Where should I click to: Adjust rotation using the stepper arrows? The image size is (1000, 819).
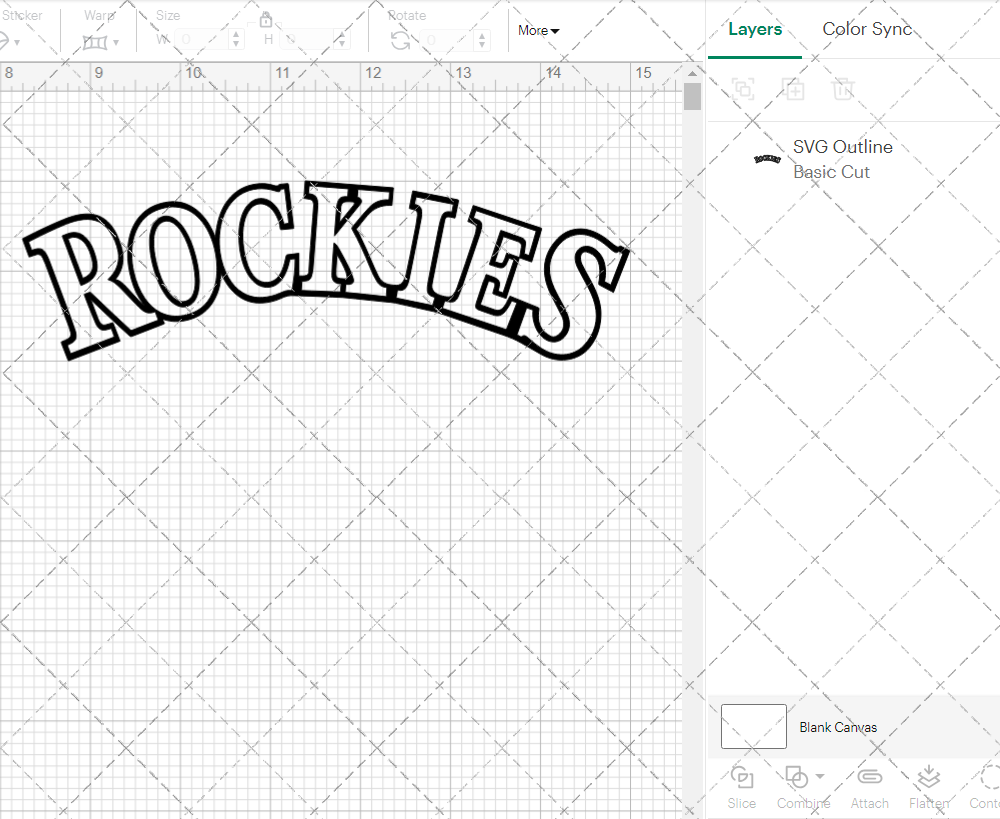(x=483, y=40)
